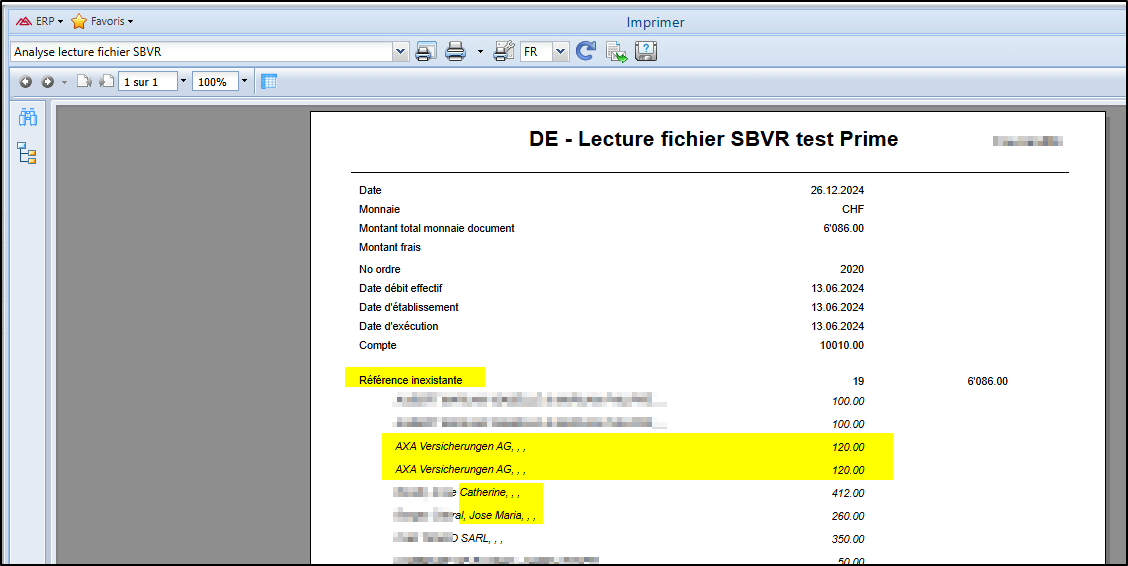Click the currency value CHF
The image size is (1128, 566).
click(x=852, y=209)
